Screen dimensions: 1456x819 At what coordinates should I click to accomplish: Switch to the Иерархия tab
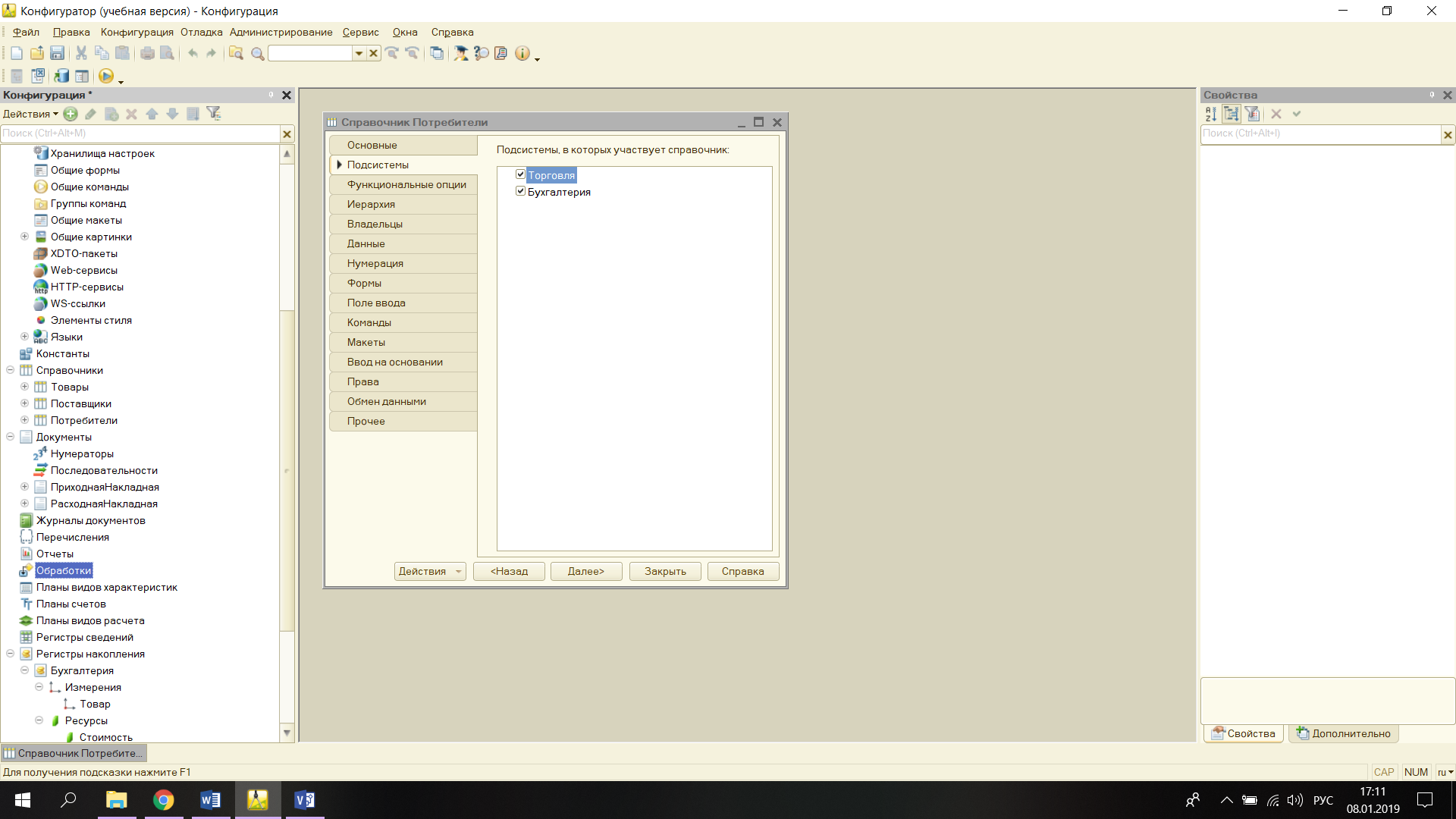click(371, 204)
